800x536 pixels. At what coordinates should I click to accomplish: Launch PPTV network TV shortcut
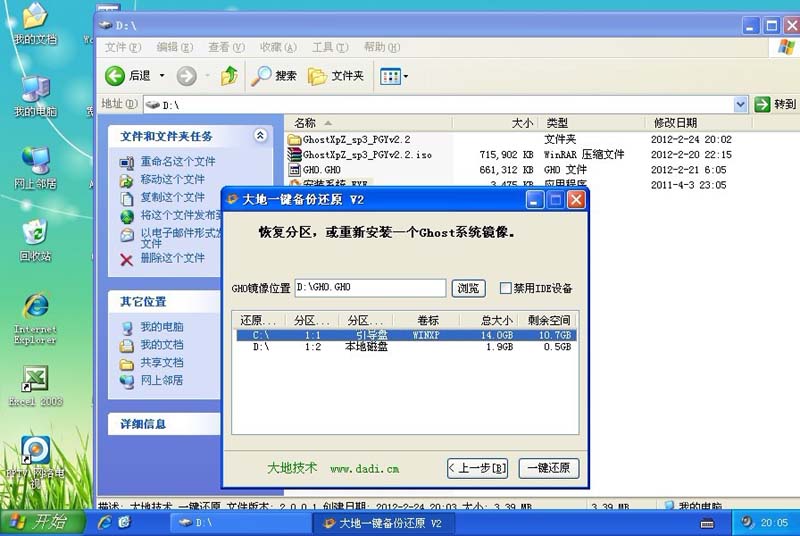35,462
